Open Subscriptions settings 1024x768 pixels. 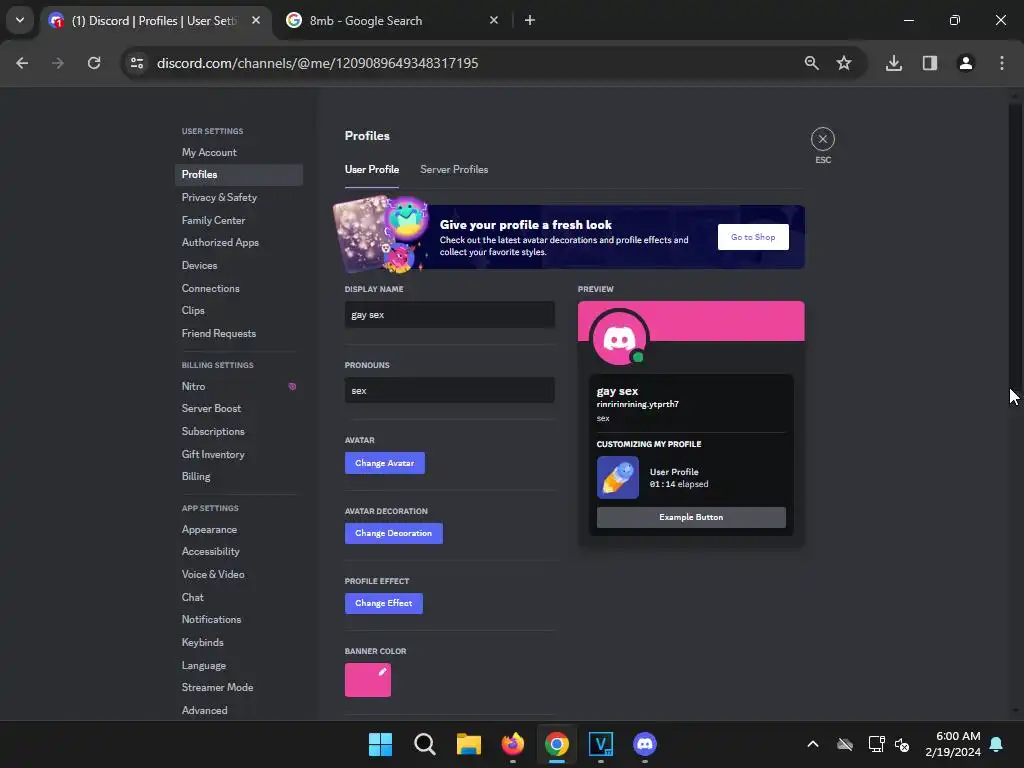click(x=238, y=431)
